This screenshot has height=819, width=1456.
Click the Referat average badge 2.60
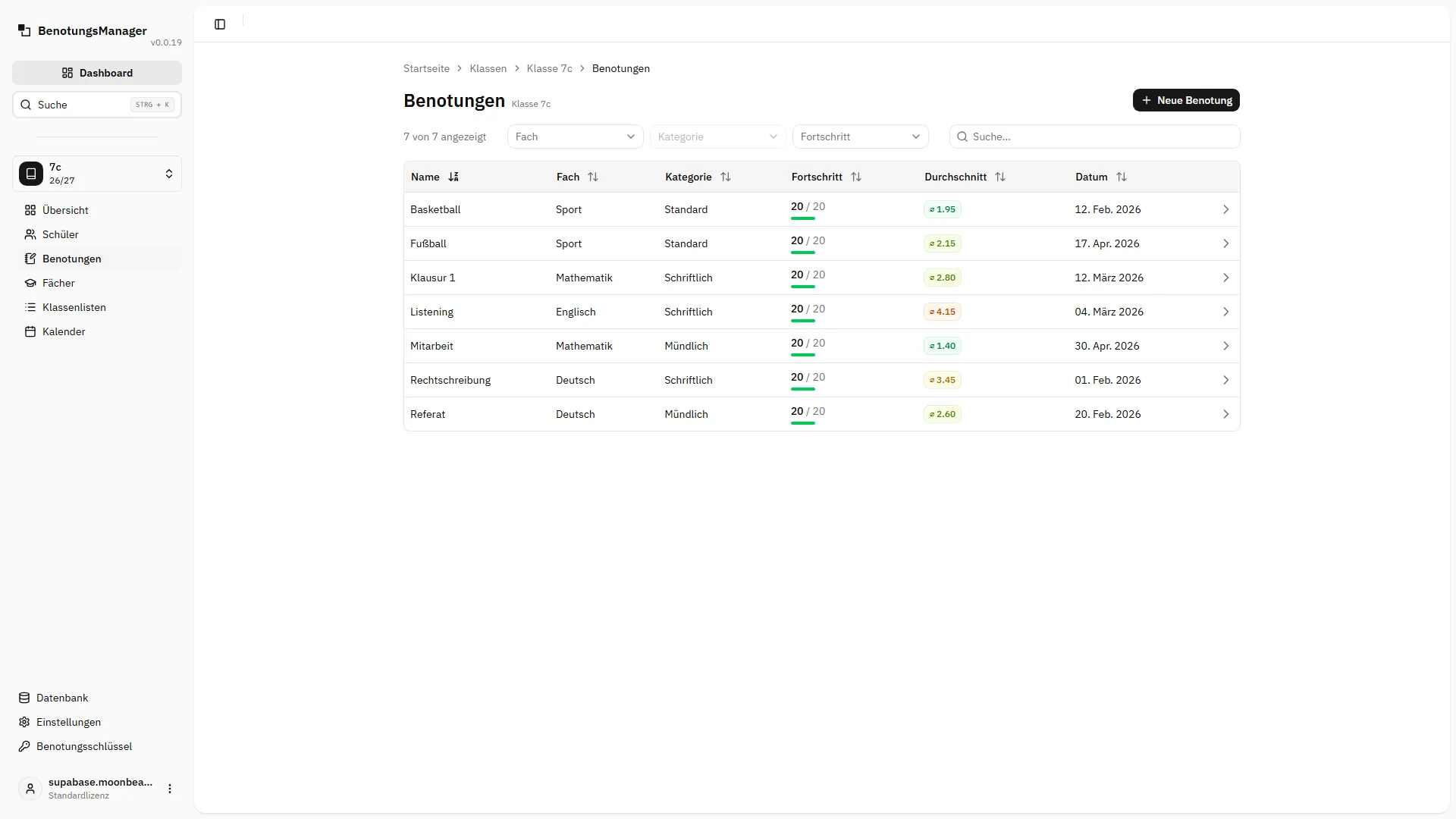(943, 414)
